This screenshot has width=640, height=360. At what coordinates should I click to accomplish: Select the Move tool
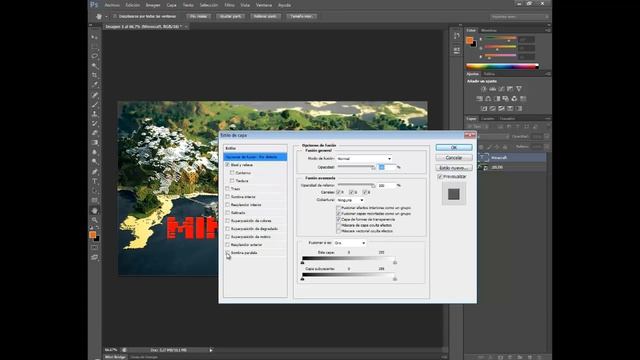[95, 37]
